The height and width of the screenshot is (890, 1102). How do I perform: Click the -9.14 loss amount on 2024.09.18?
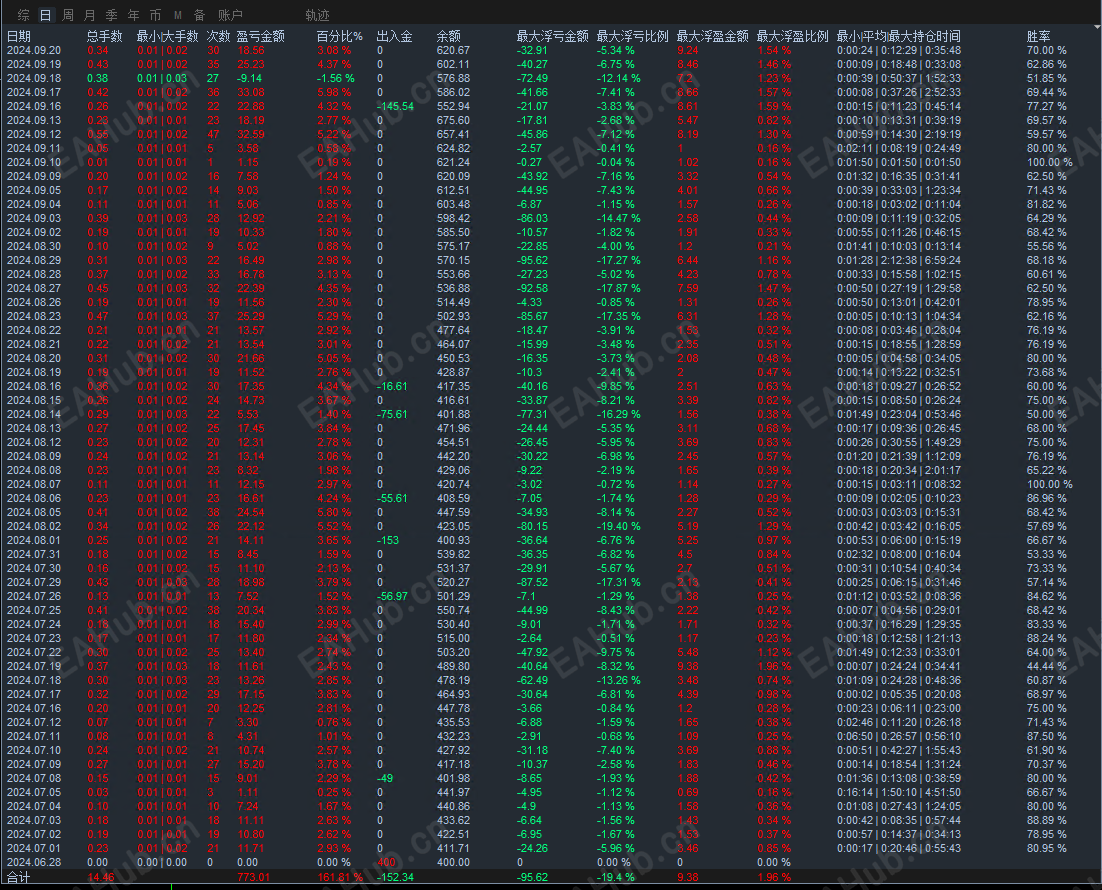[x=249, y=78]
